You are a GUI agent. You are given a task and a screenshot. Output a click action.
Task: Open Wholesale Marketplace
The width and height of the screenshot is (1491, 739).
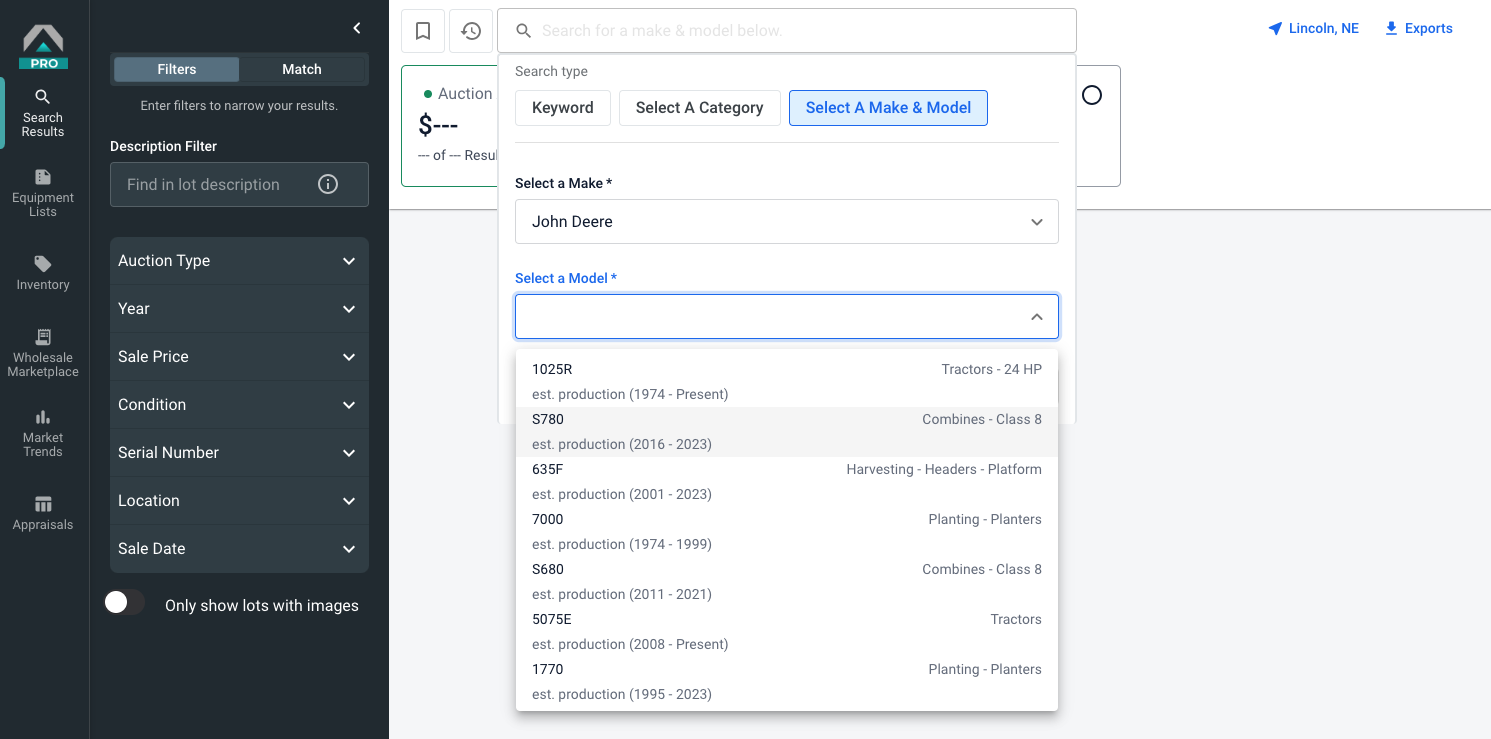[x=43, y=353]
